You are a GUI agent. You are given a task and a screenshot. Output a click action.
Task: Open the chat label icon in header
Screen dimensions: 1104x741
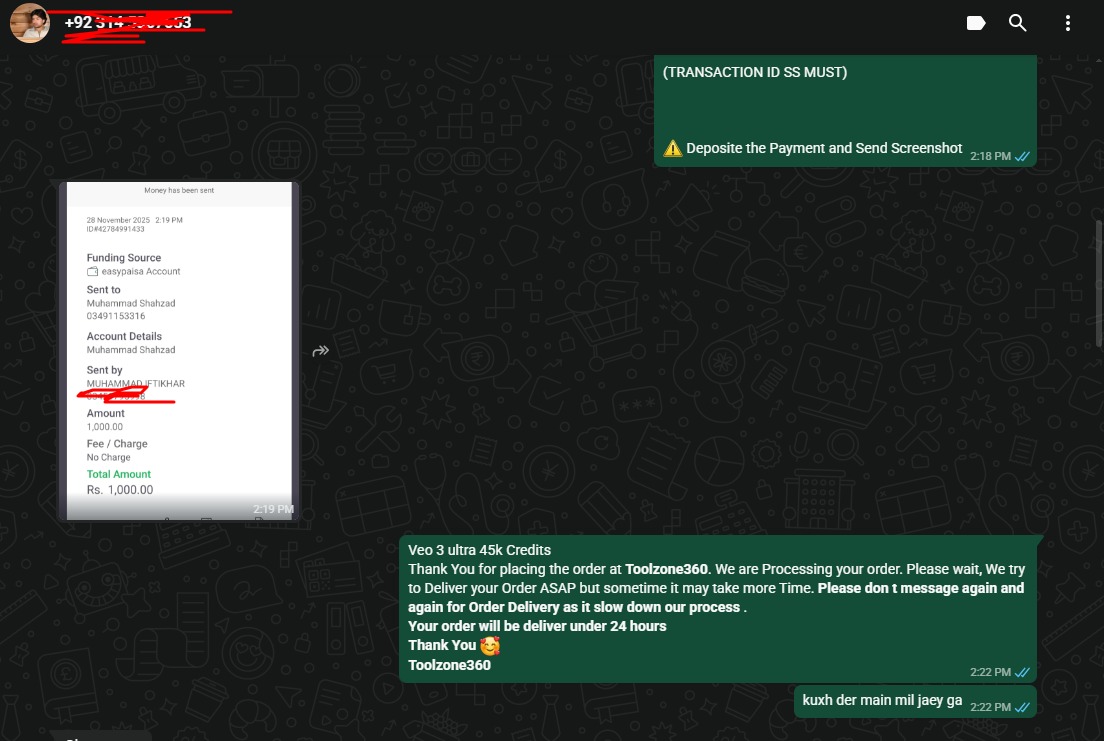tap(976, 23)
